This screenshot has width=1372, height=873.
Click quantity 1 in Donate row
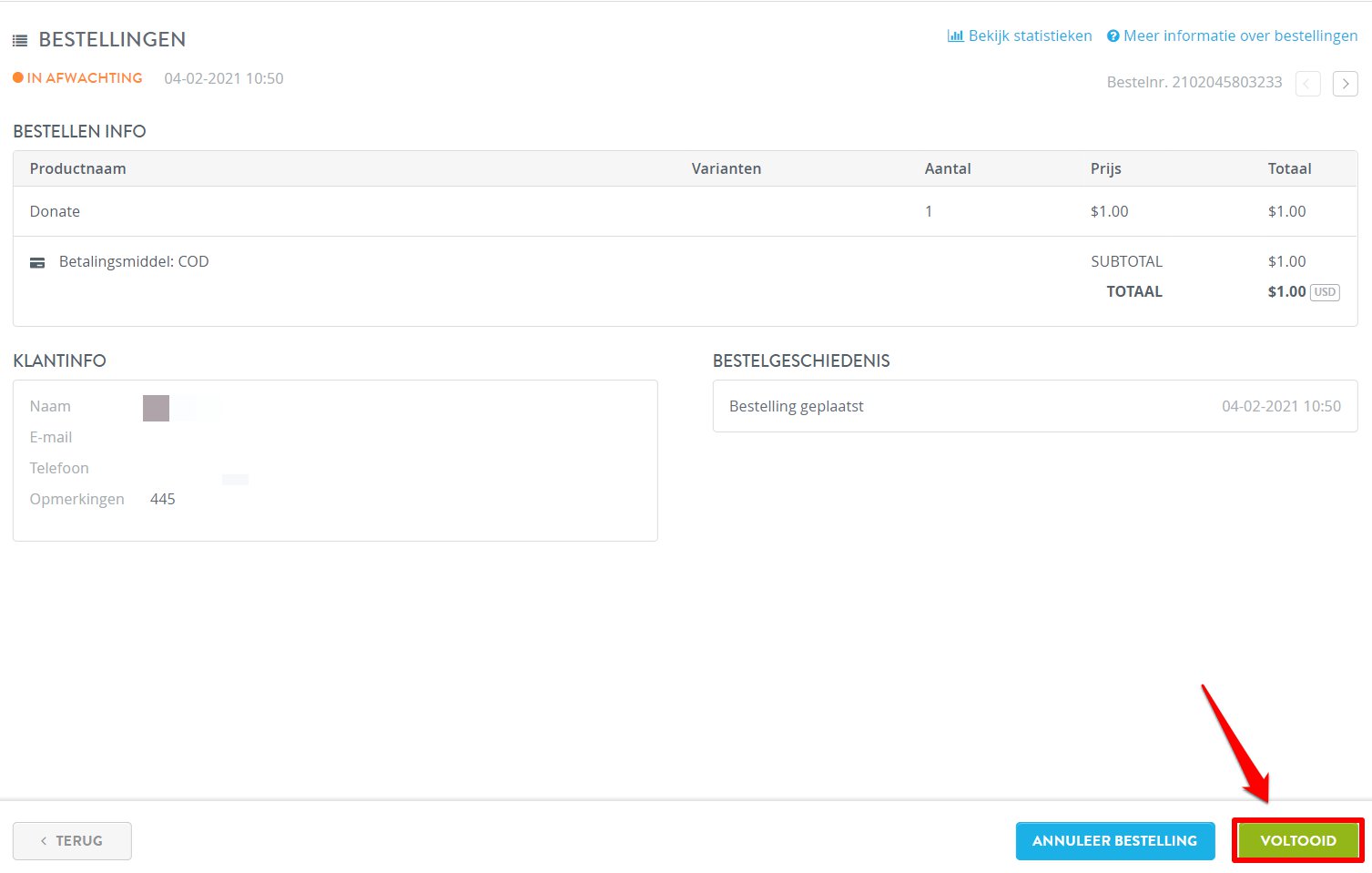[929, 211]
